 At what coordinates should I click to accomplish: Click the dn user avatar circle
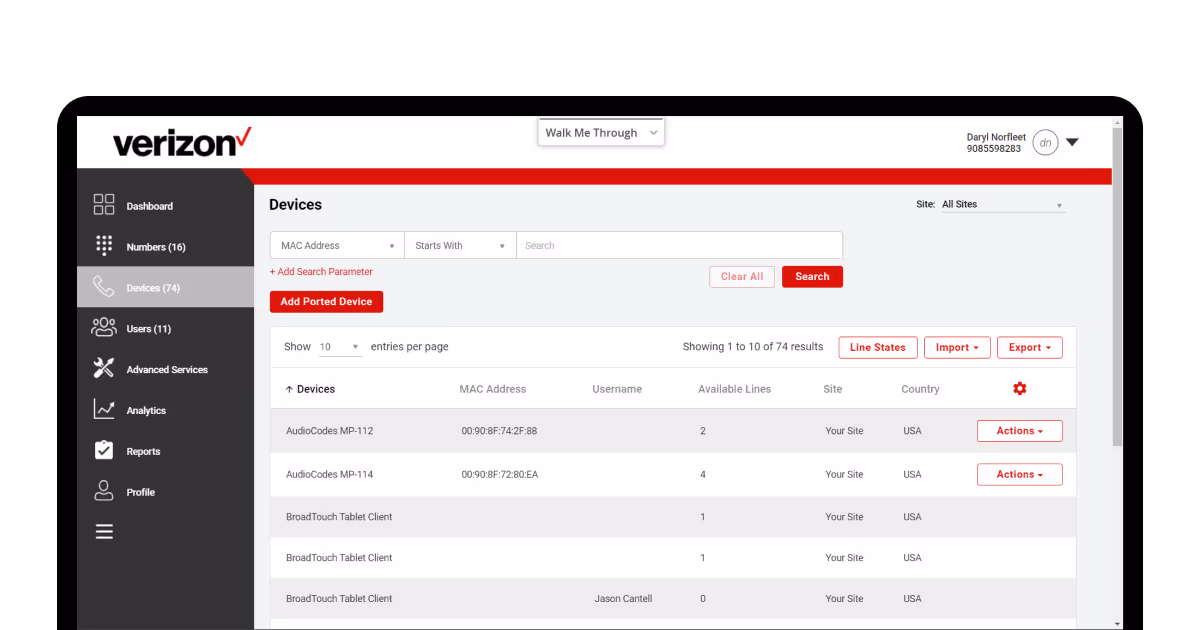[x=1045, y=143]
